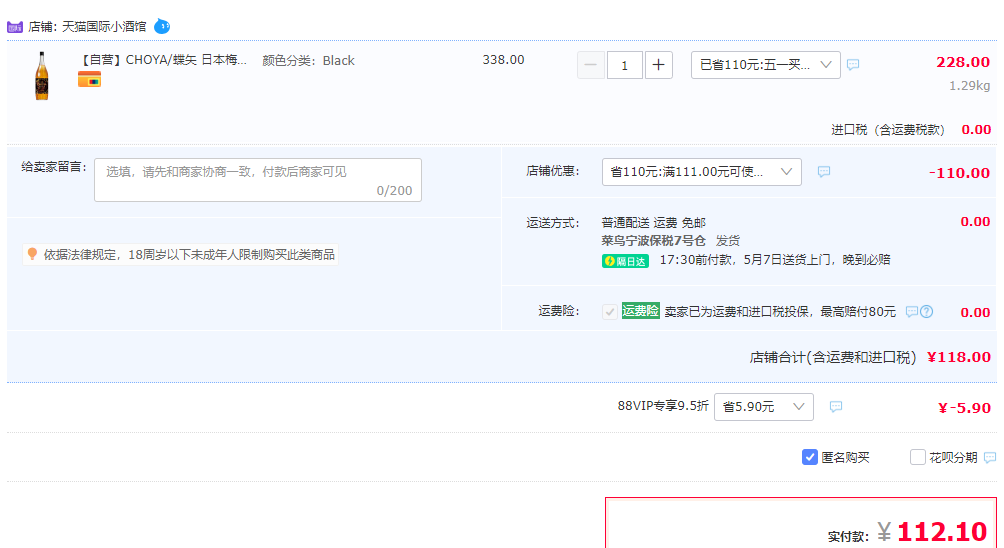
Task: Click the store discount amount -110.00
Action: (959, 173)
